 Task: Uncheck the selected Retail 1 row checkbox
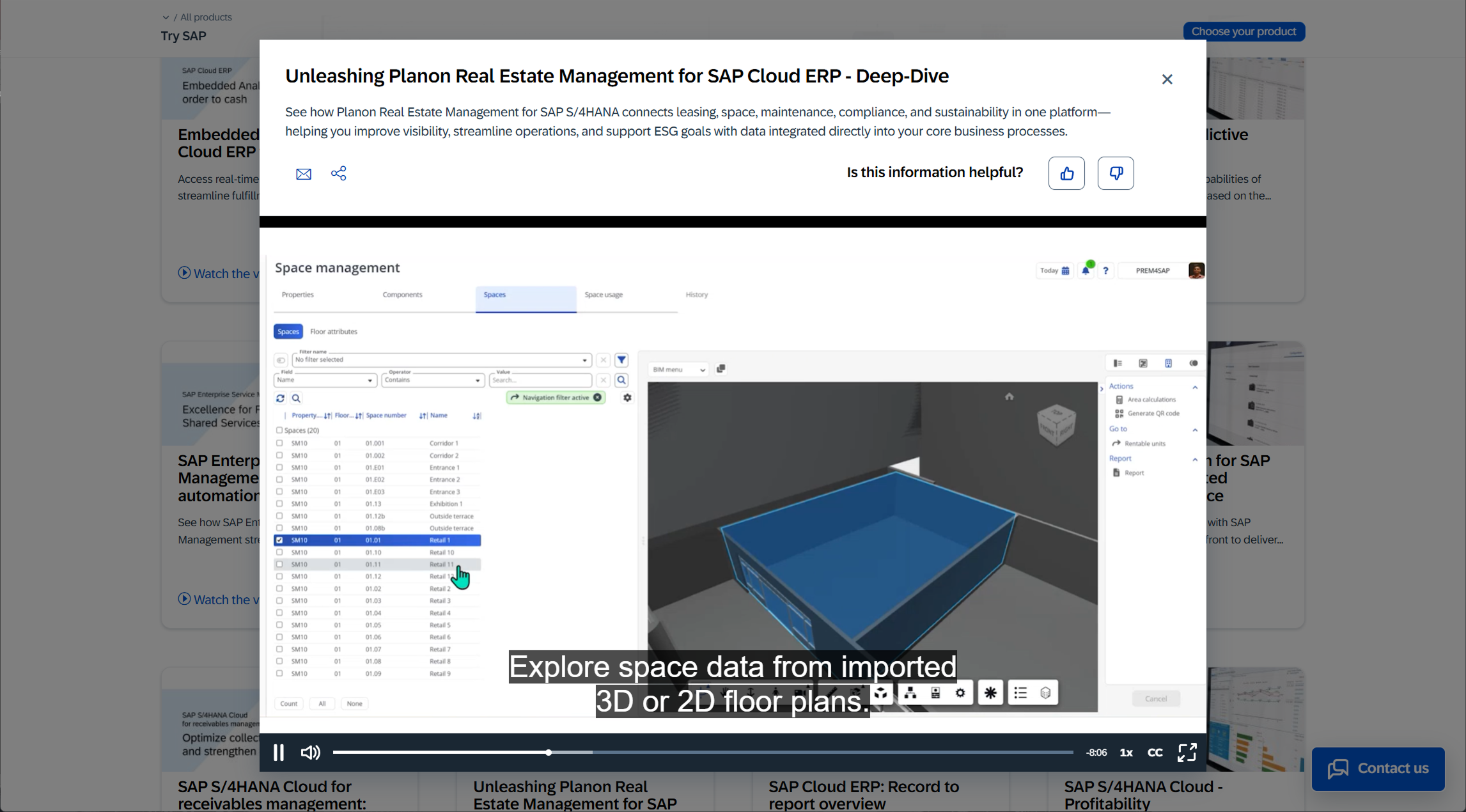pos(279,540)
